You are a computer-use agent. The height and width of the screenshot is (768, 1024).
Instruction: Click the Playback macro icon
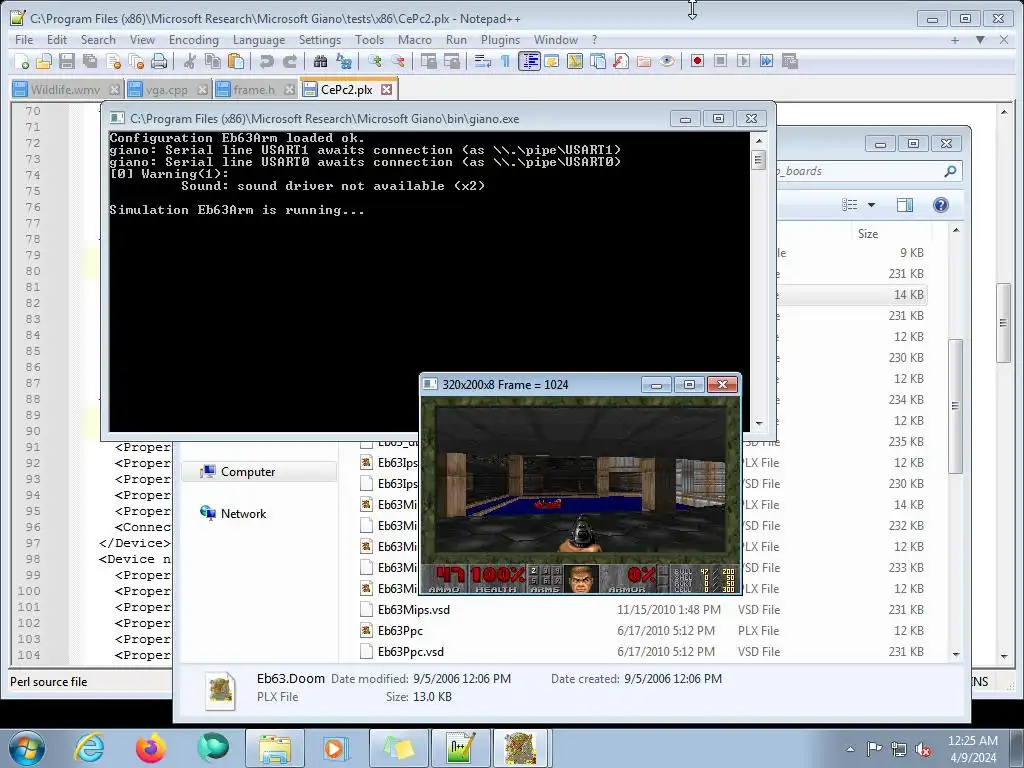point(743,61)
